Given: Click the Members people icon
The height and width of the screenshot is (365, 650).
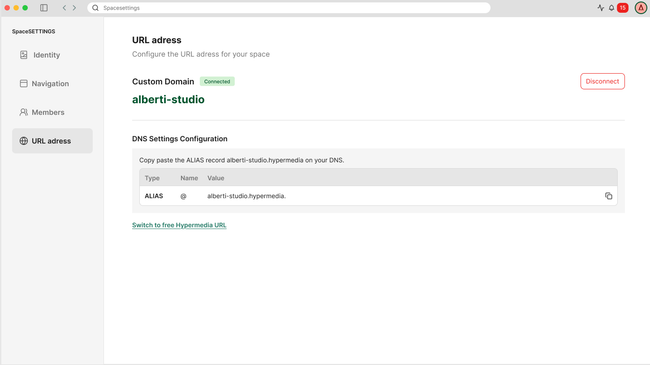Looking at the screenshot, I should point(24,112).
